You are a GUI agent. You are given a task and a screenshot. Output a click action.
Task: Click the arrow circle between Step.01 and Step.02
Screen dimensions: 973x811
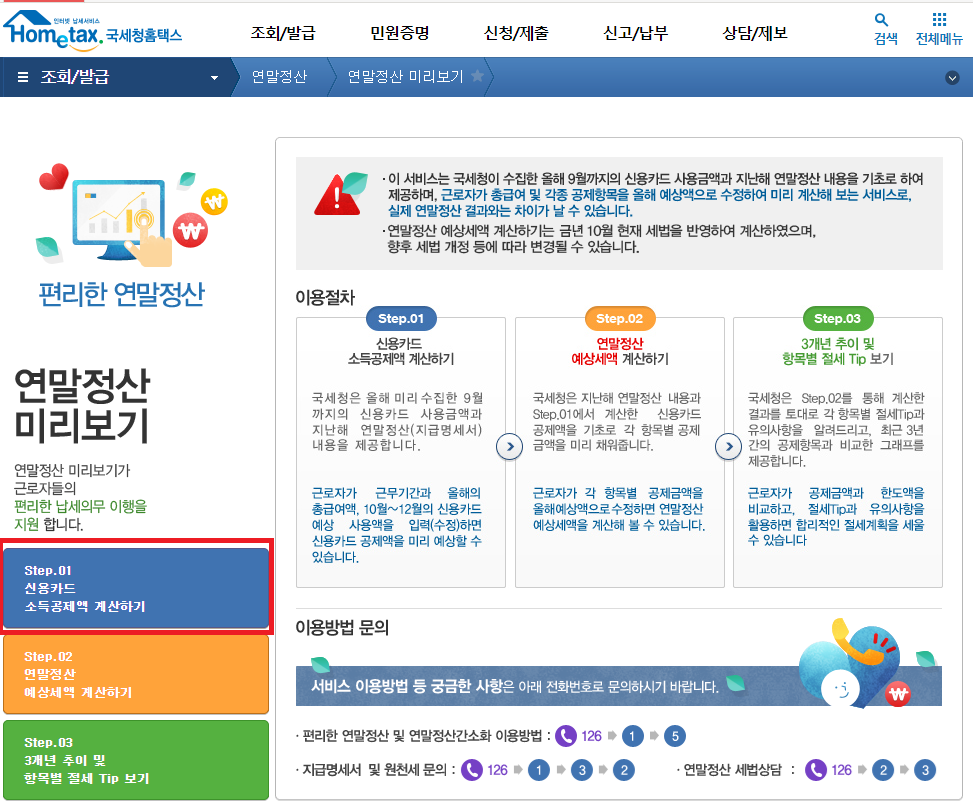point(509,447)
